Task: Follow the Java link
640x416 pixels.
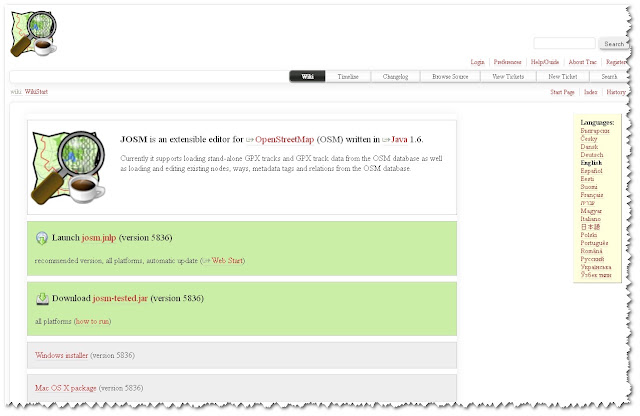Action: 399,139
